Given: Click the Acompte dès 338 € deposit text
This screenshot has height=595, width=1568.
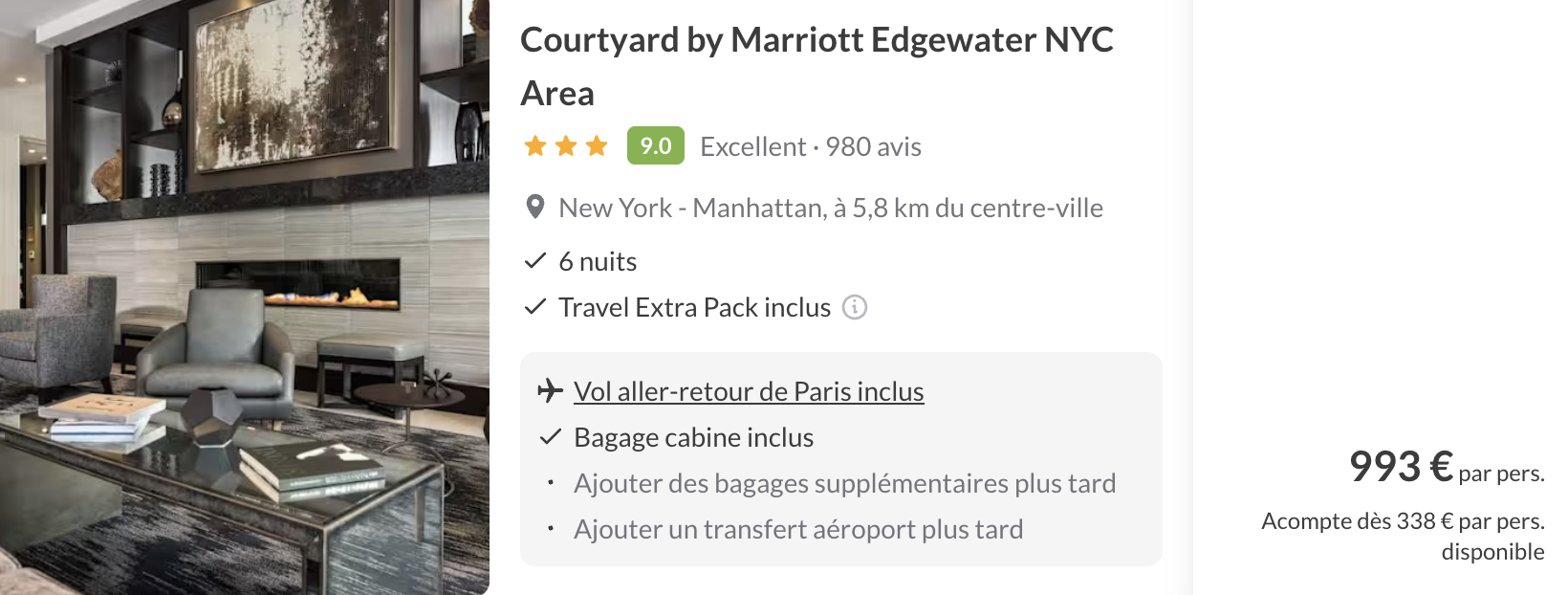Looking at the screenshot, I should coord(1403,536).
